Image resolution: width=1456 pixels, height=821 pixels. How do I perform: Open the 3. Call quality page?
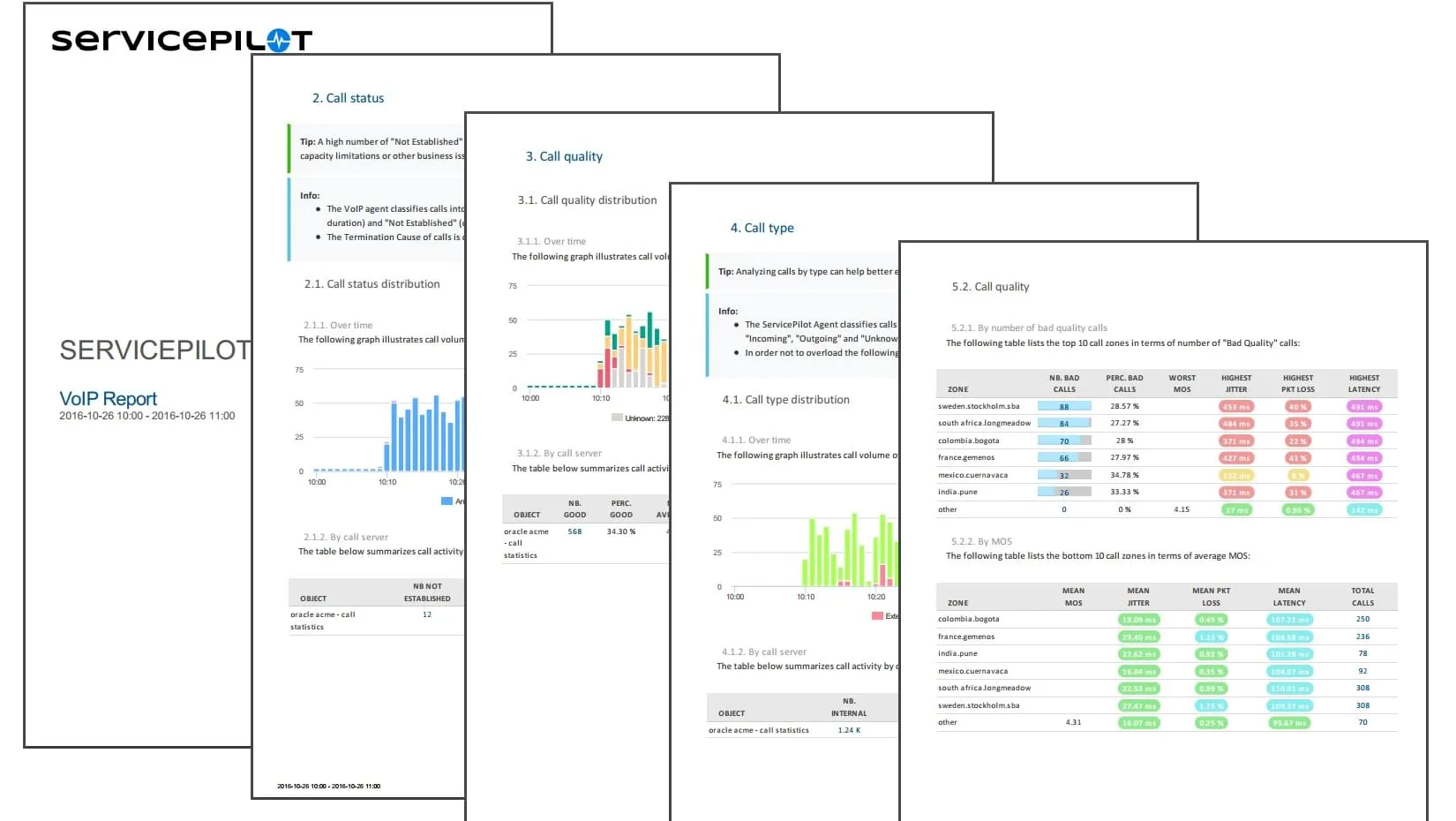(565, 156)
